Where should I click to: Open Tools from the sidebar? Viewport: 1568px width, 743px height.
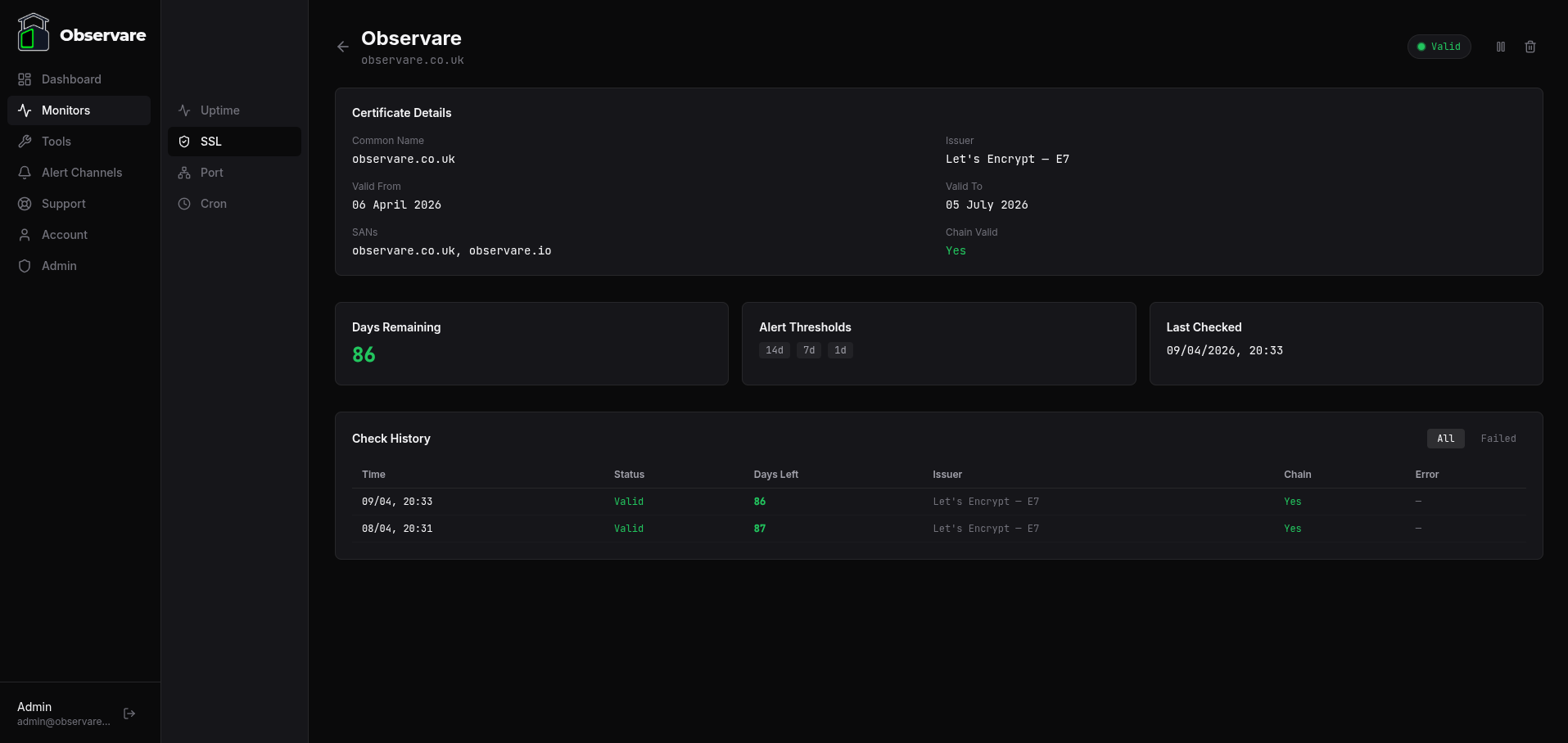(55, 142)
